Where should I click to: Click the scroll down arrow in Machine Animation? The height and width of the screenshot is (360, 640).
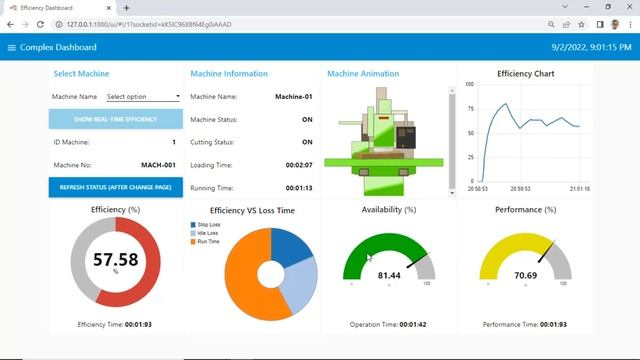(x=452, y=193)
